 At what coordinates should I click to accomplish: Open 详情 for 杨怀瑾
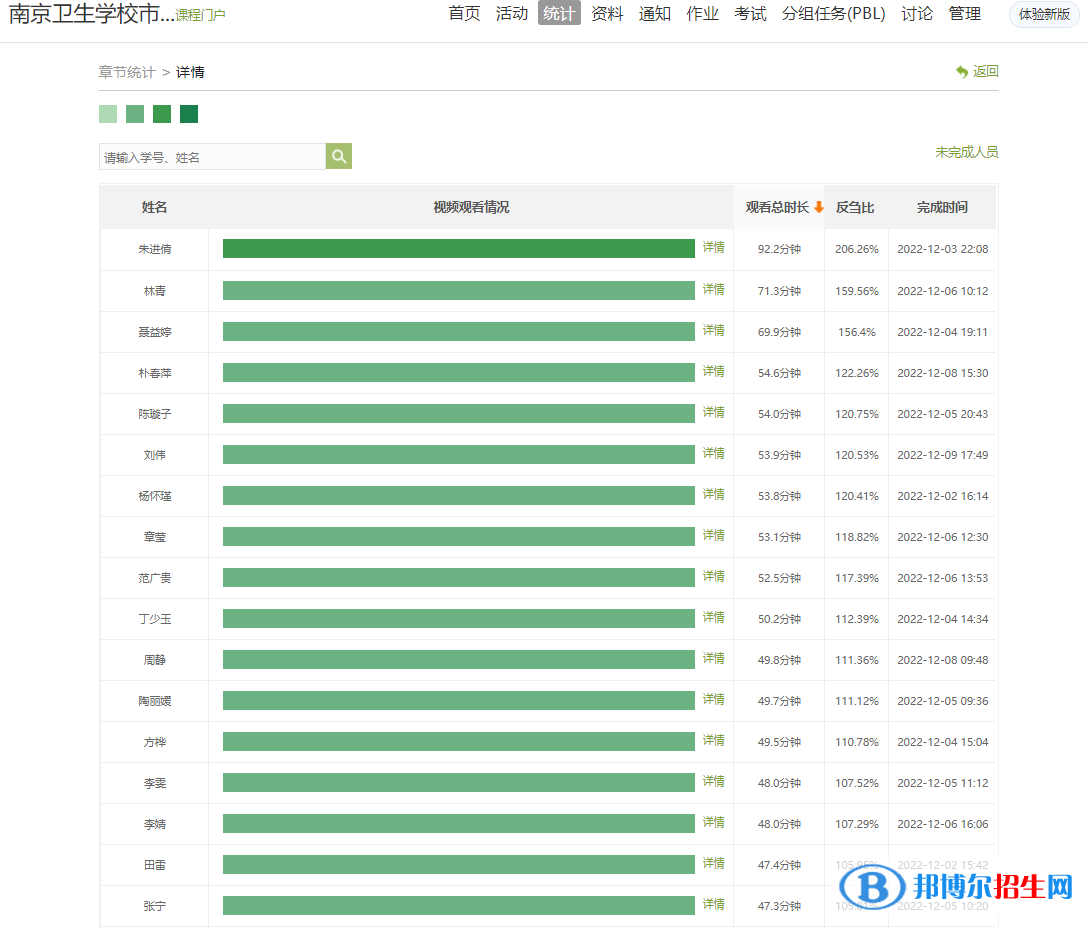pyautogui.click(x=713, y=494)
